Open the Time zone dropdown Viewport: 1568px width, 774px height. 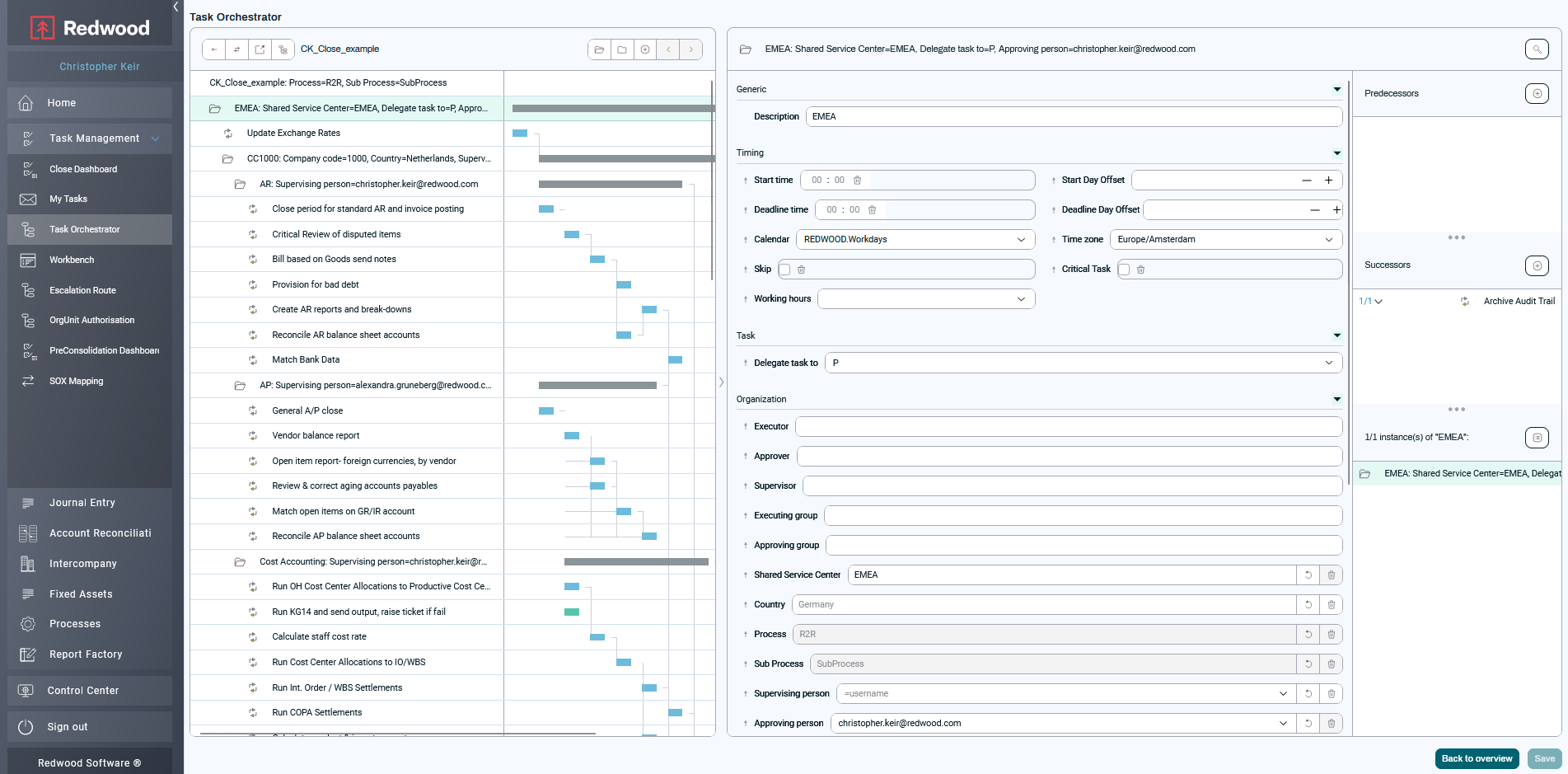(1225, 240)
